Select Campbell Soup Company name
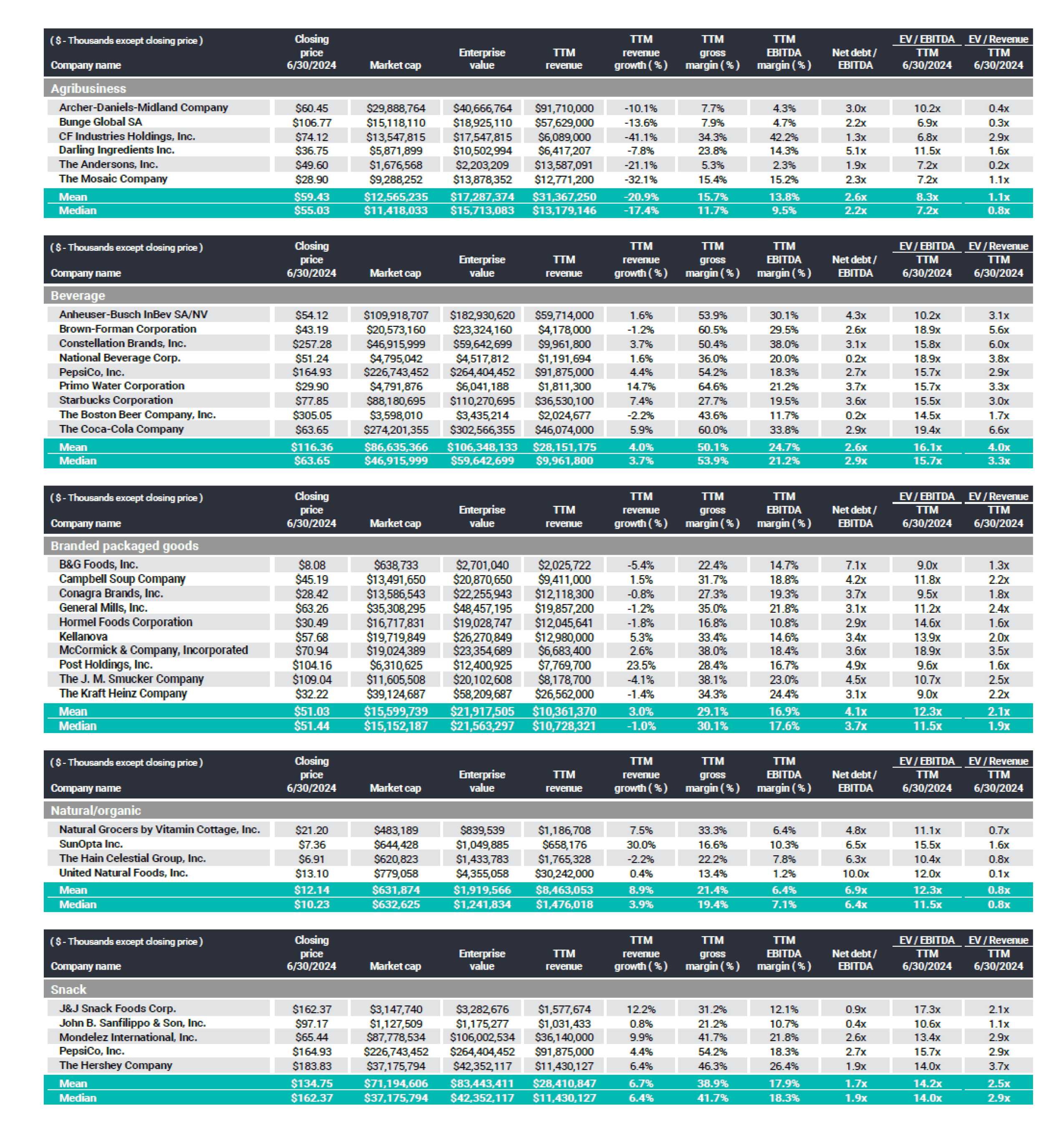Image resolution: width=1064 pixels, height=1127 pixels. pyautogui.click(x=123, y=579)
